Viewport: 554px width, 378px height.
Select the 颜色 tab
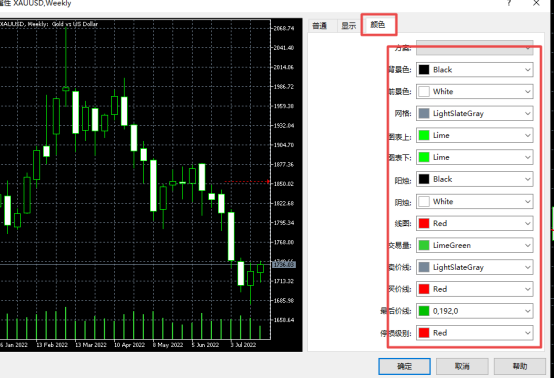378,24
